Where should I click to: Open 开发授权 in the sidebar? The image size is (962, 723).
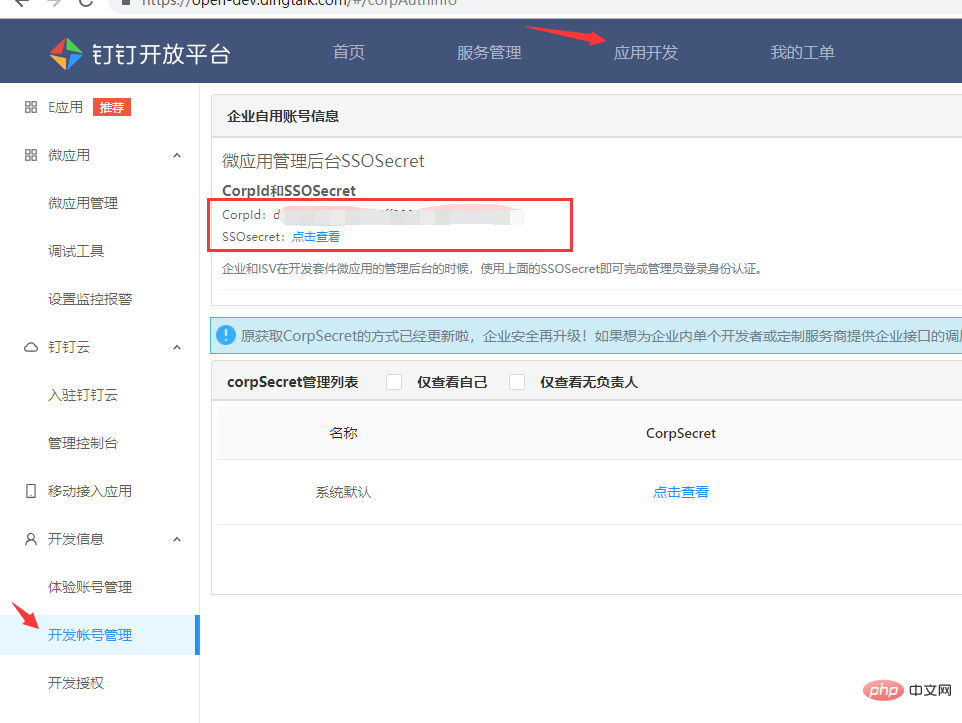click(x=76, y=682)
